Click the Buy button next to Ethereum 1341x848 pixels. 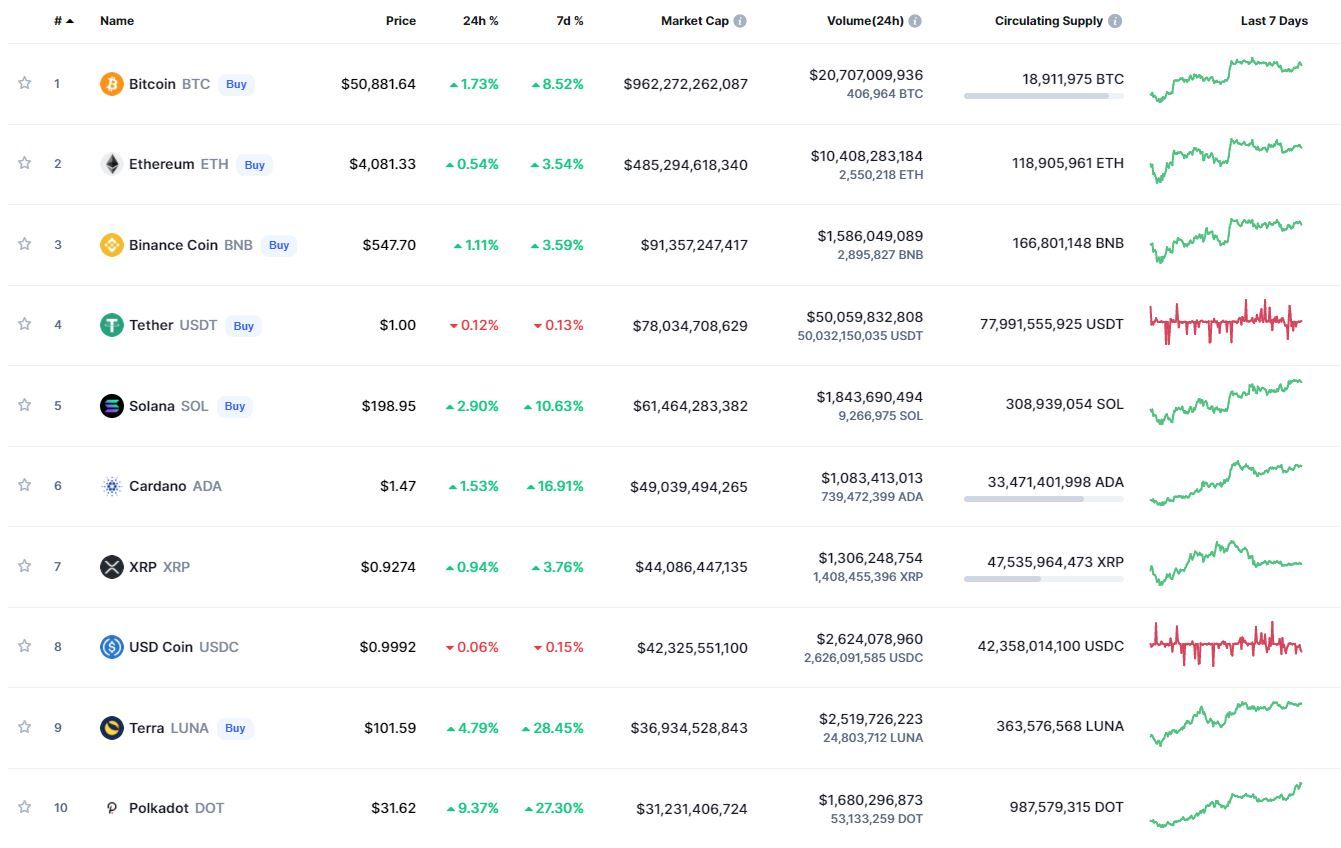coord(255,165)
